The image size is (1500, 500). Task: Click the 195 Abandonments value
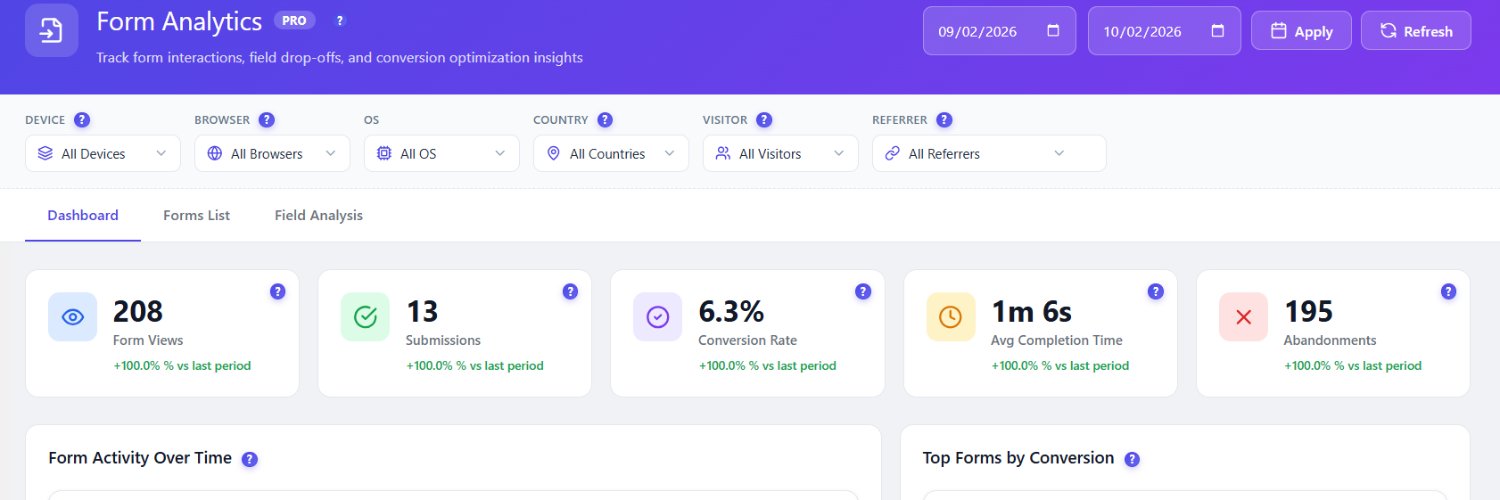1309,312
